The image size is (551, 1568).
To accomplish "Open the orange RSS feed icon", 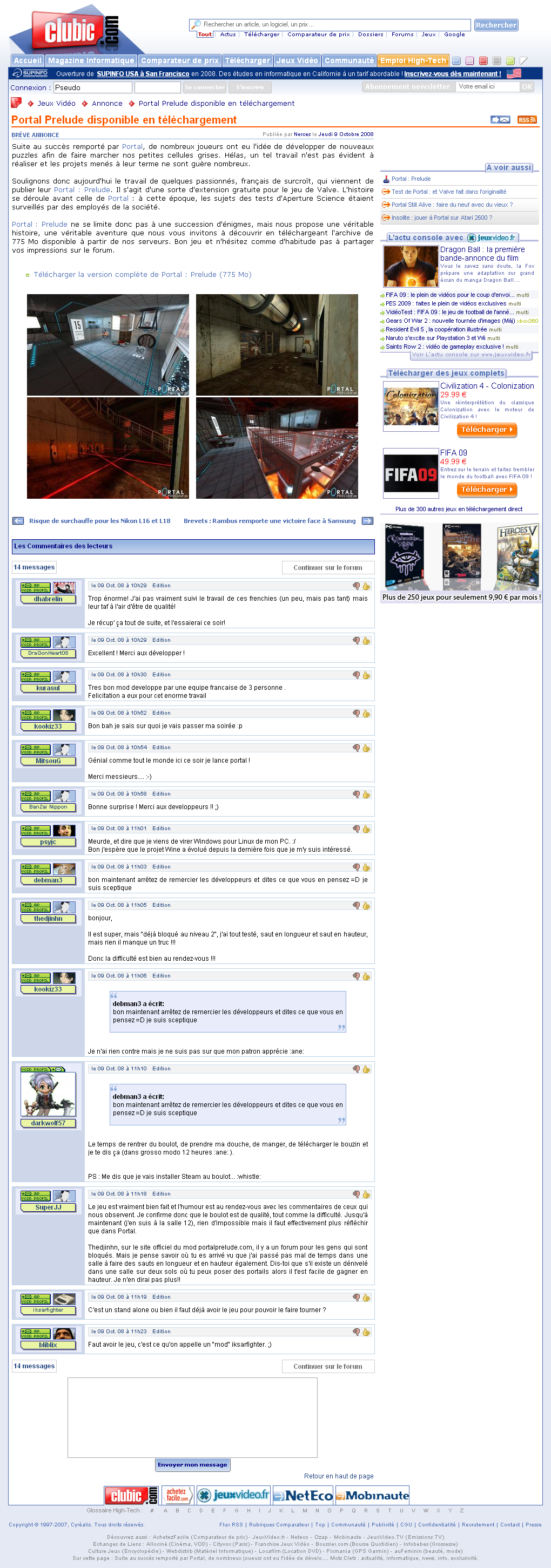I will pos(527,120).
